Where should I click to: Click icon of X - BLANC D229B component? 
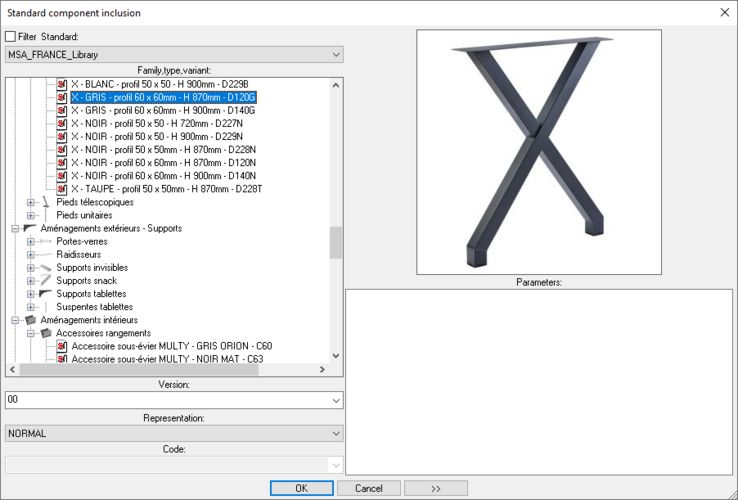62,84
